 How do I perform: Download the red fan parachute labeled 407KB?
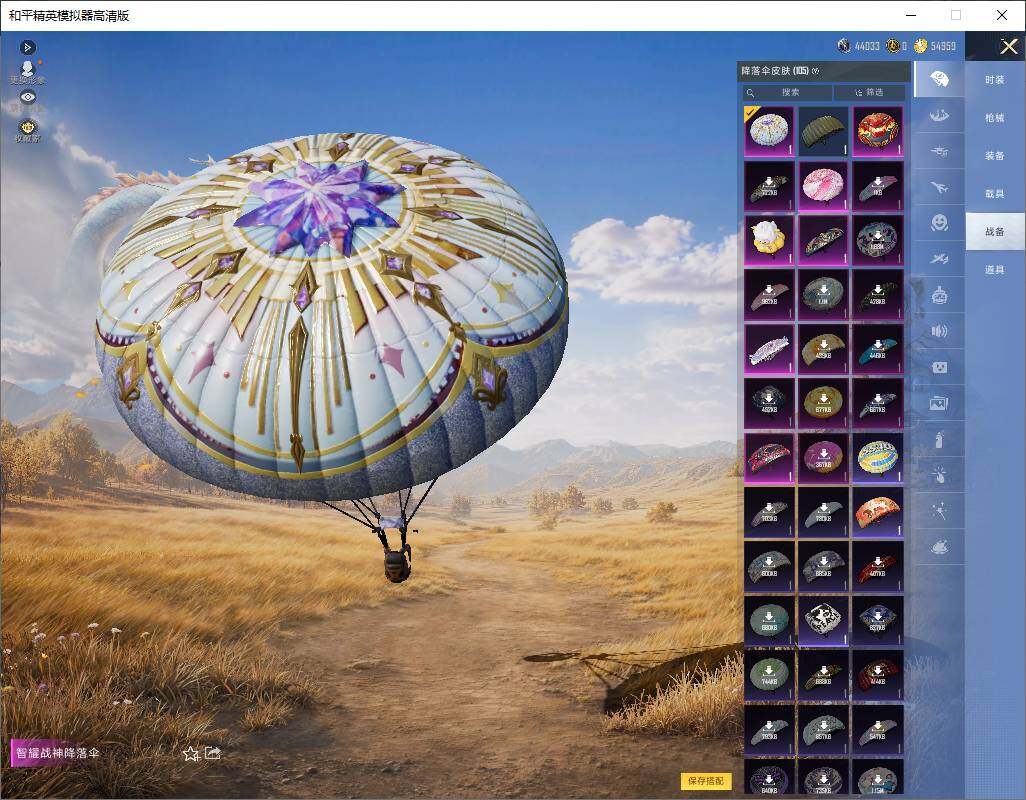click(877, 566)
